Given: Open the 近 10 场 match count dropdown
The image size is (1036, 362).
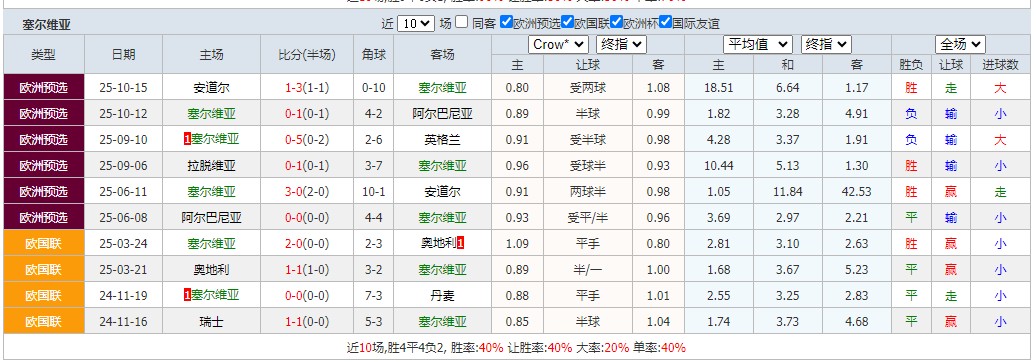Looking at the screenshot, I should pyautogui.click(x=416, y=23).
